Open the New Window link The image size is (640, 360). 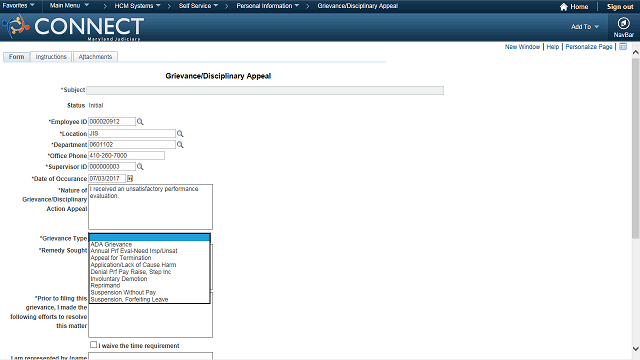(522, 47)
